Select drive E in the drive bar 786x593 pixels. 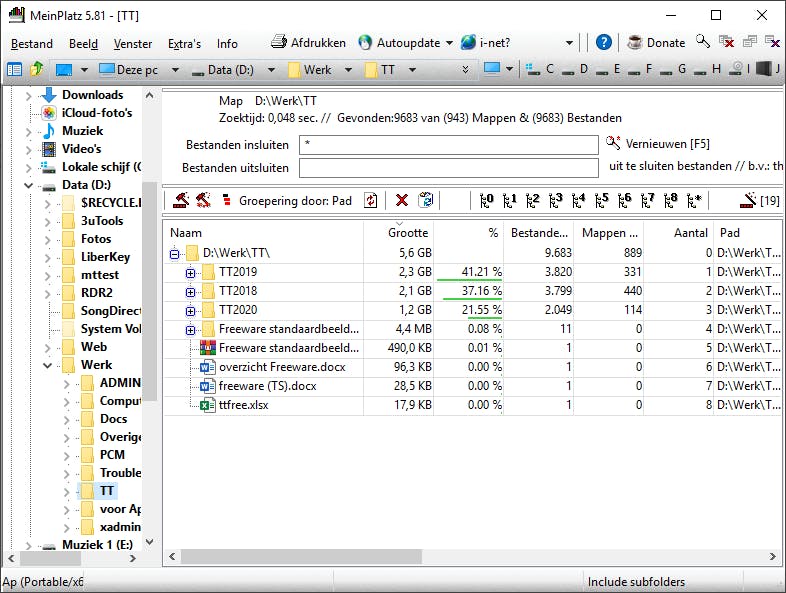(609, 69)
